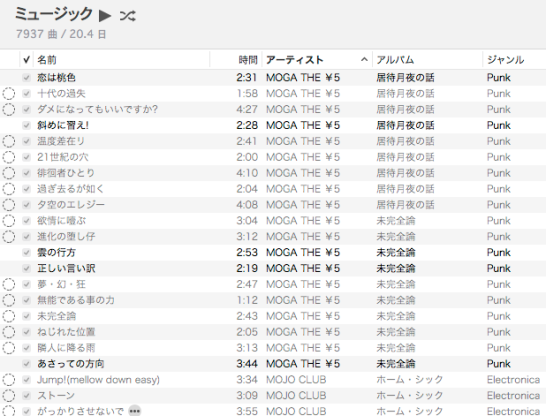The image size is (546, 416).
Task: Click cloud status circle for 進化の堕し仔
Action: point(9,237)
